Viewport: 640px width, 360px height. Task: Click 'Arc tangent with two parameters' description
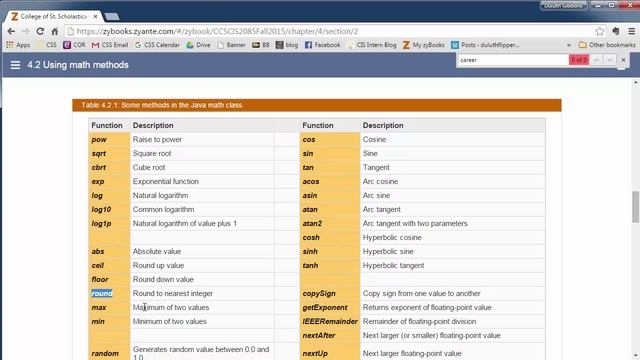pyautogui.click(x=415, y=223)
